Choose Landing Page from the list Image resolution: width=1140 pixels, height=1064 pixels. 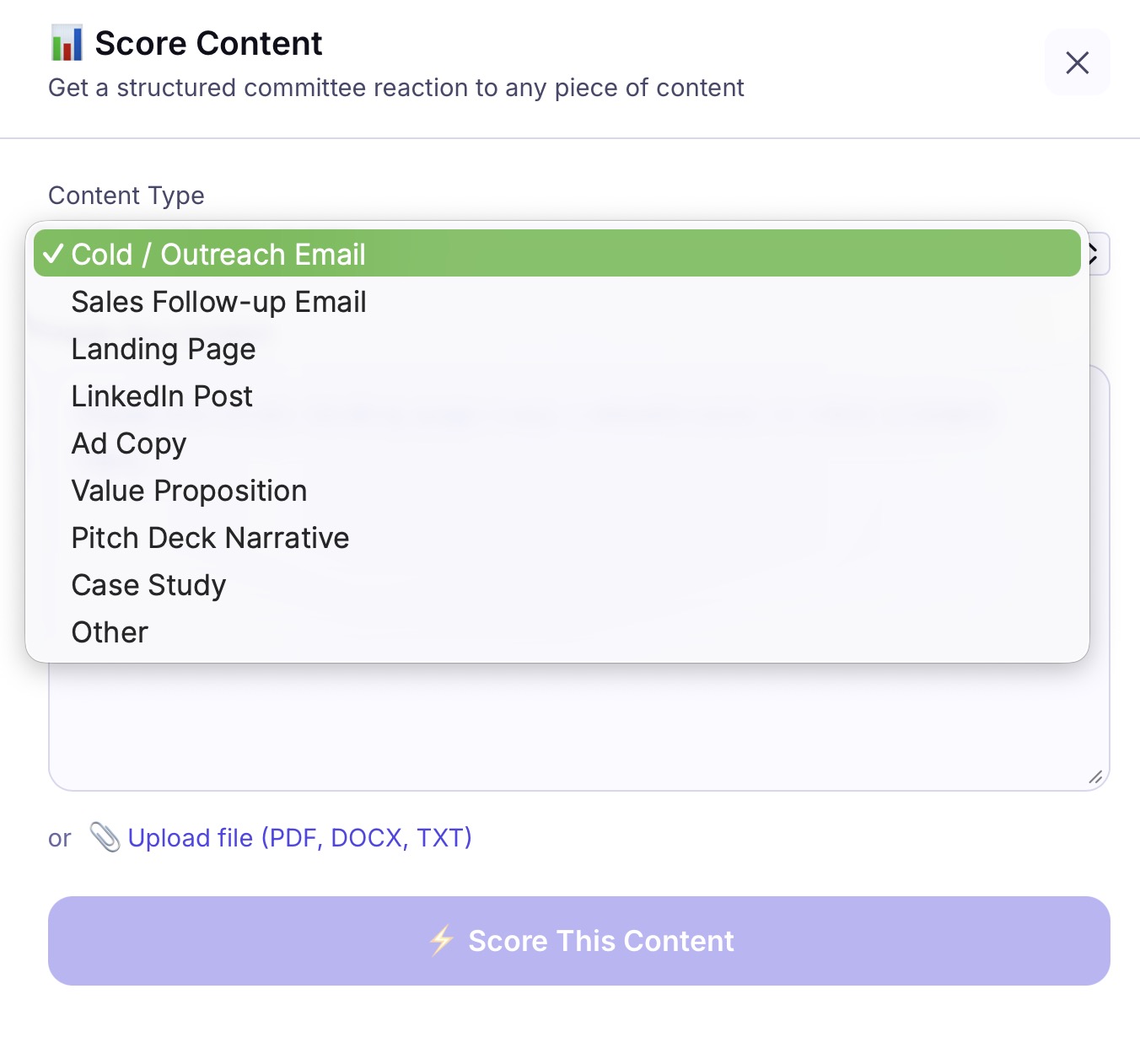click(163, 348)
